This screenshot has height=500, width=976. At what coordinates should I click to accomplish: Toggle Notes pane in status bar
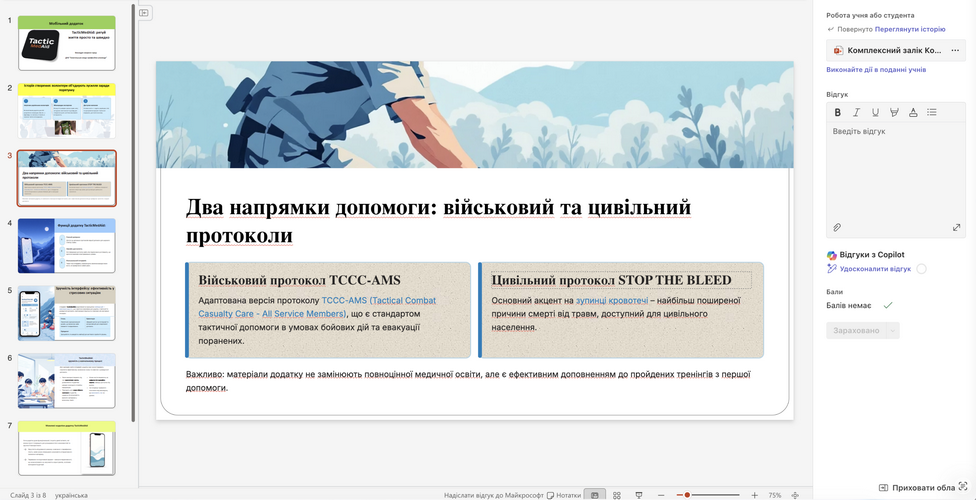point(563,495)
